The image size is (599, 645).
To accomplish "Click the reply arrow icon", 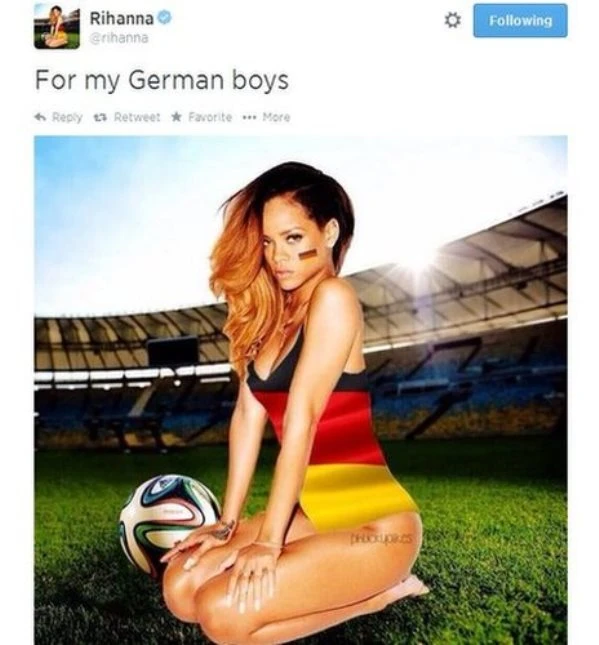I will click(x=40, y=117).
